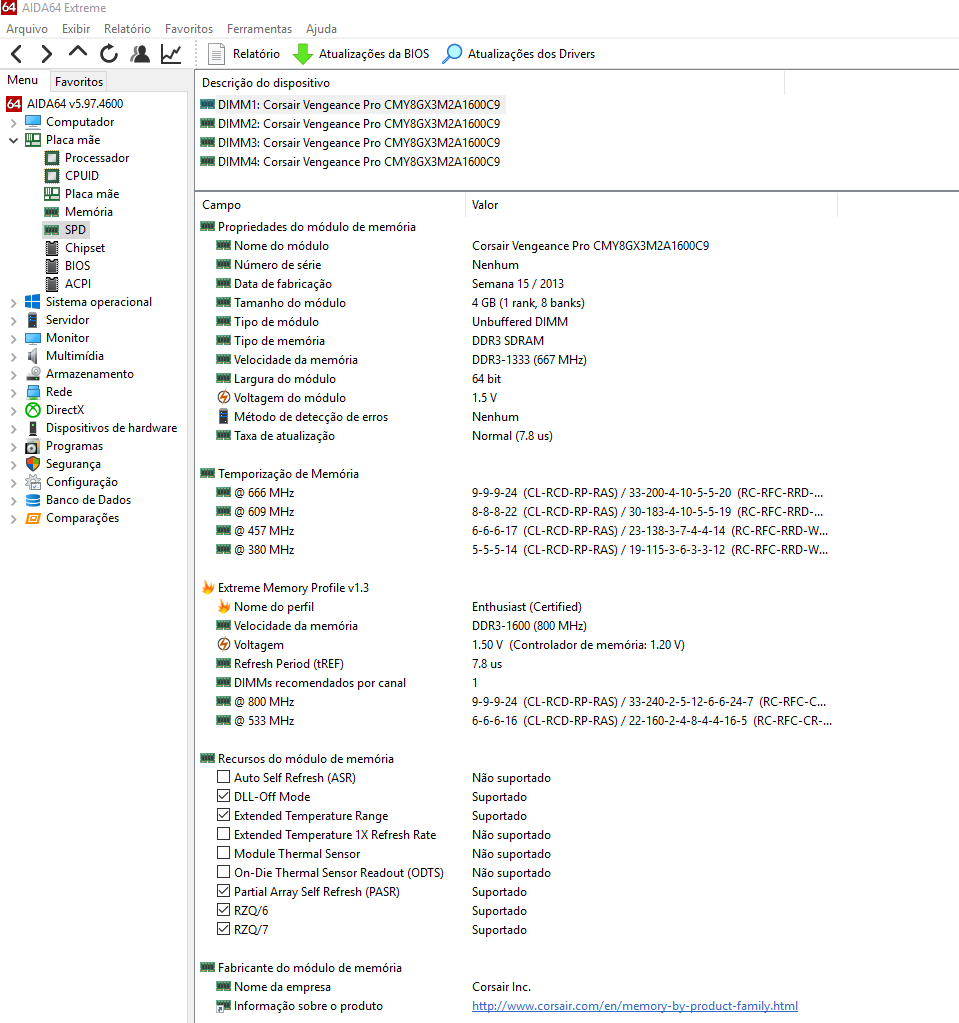Toggle the RZQ/6 checkbox

point(223,909)
